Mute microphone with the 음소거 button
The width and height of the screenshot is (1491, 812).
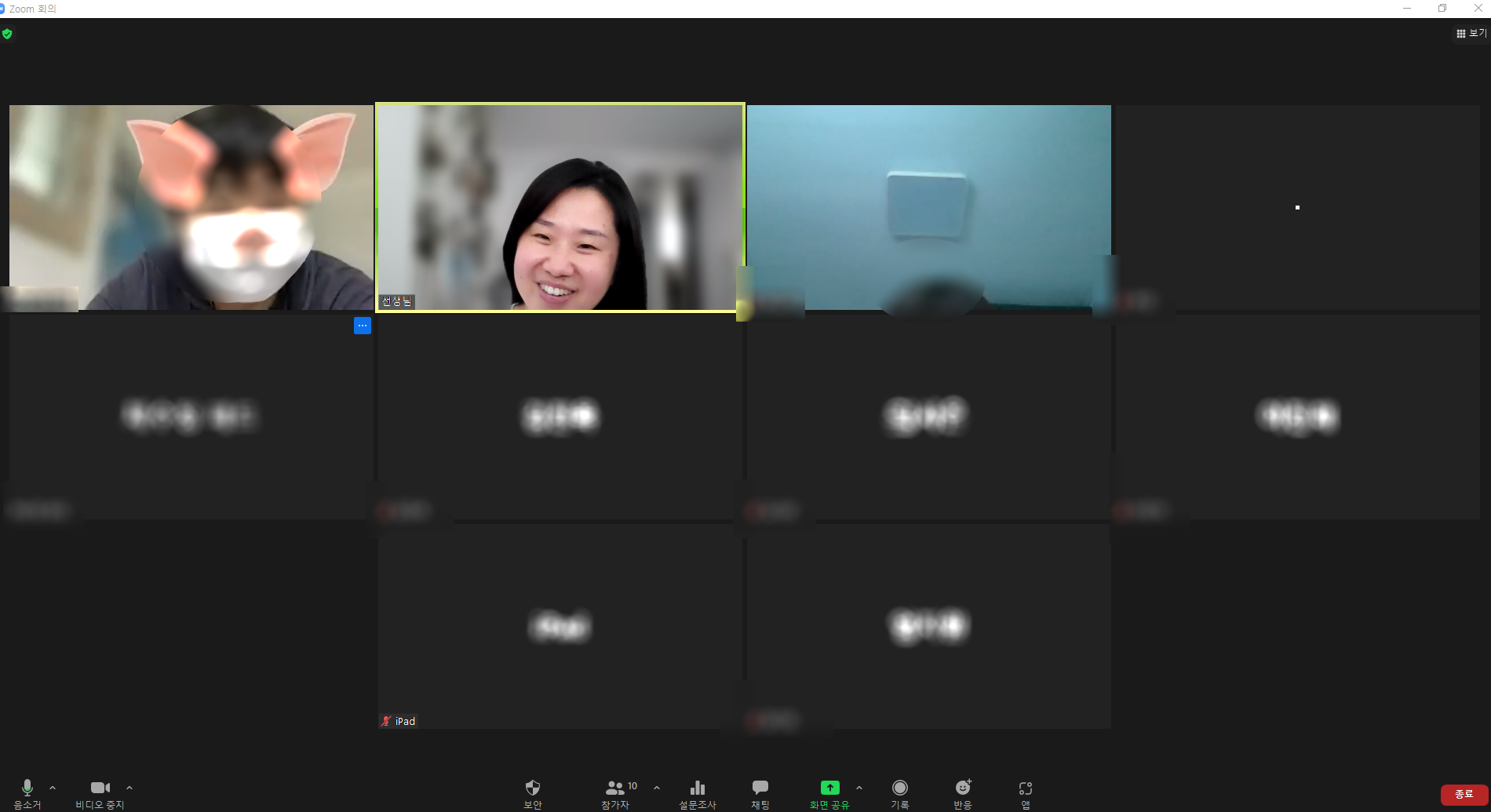click(x=27, y=794)
